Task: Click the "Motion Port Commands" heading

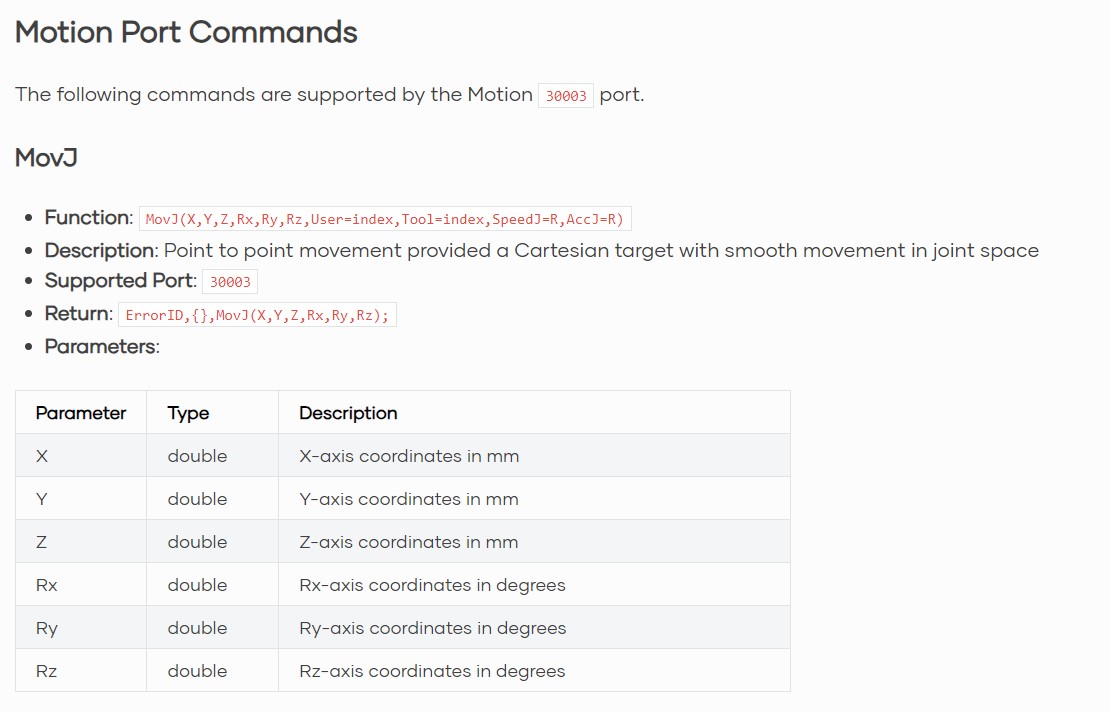Action: coord(186,32)
